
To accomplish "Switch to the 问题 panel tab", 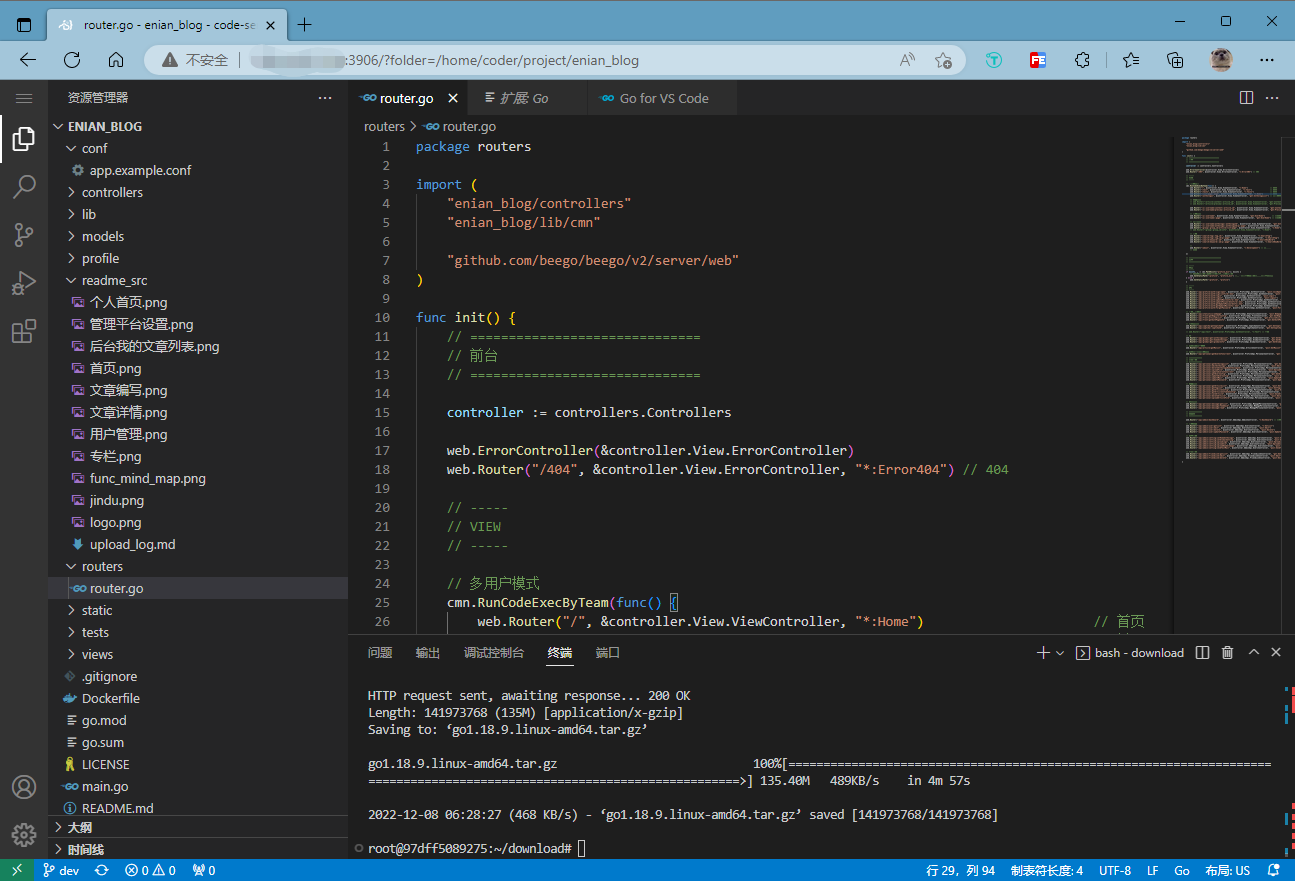I will click(x=379, y=652).
